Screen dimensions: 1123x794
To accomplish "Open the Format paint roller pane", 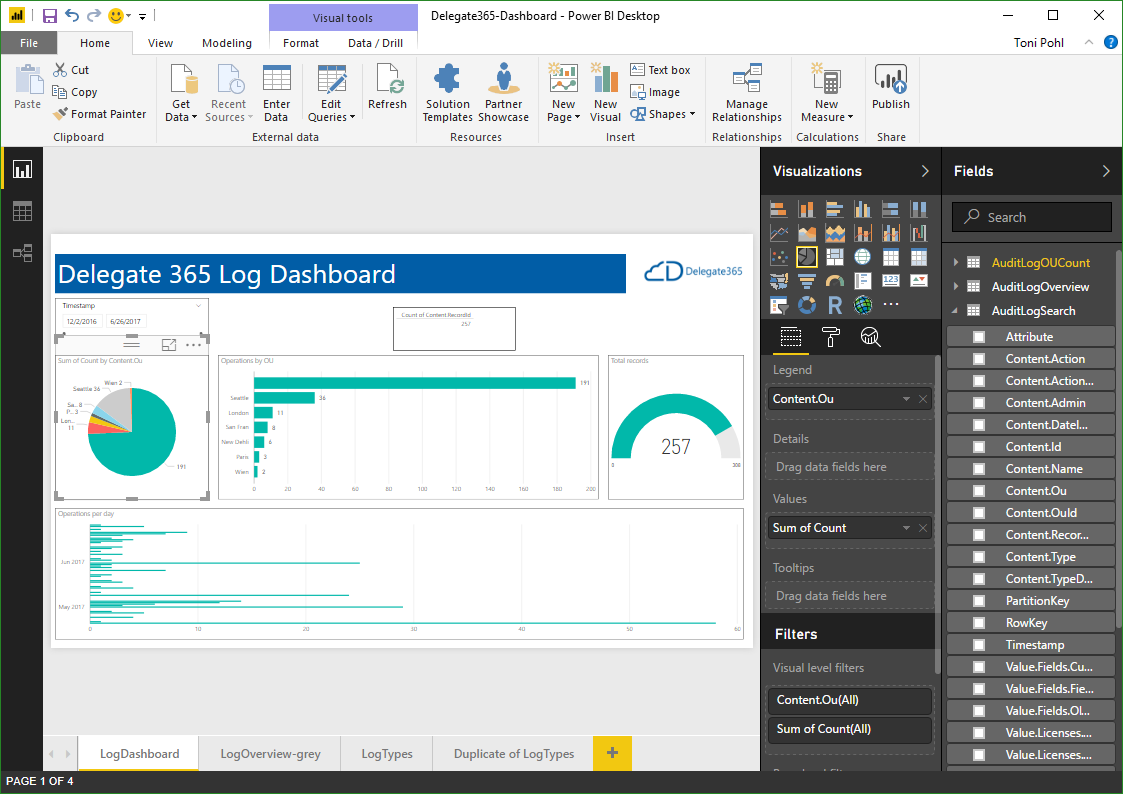I will (x=831, y=337).
